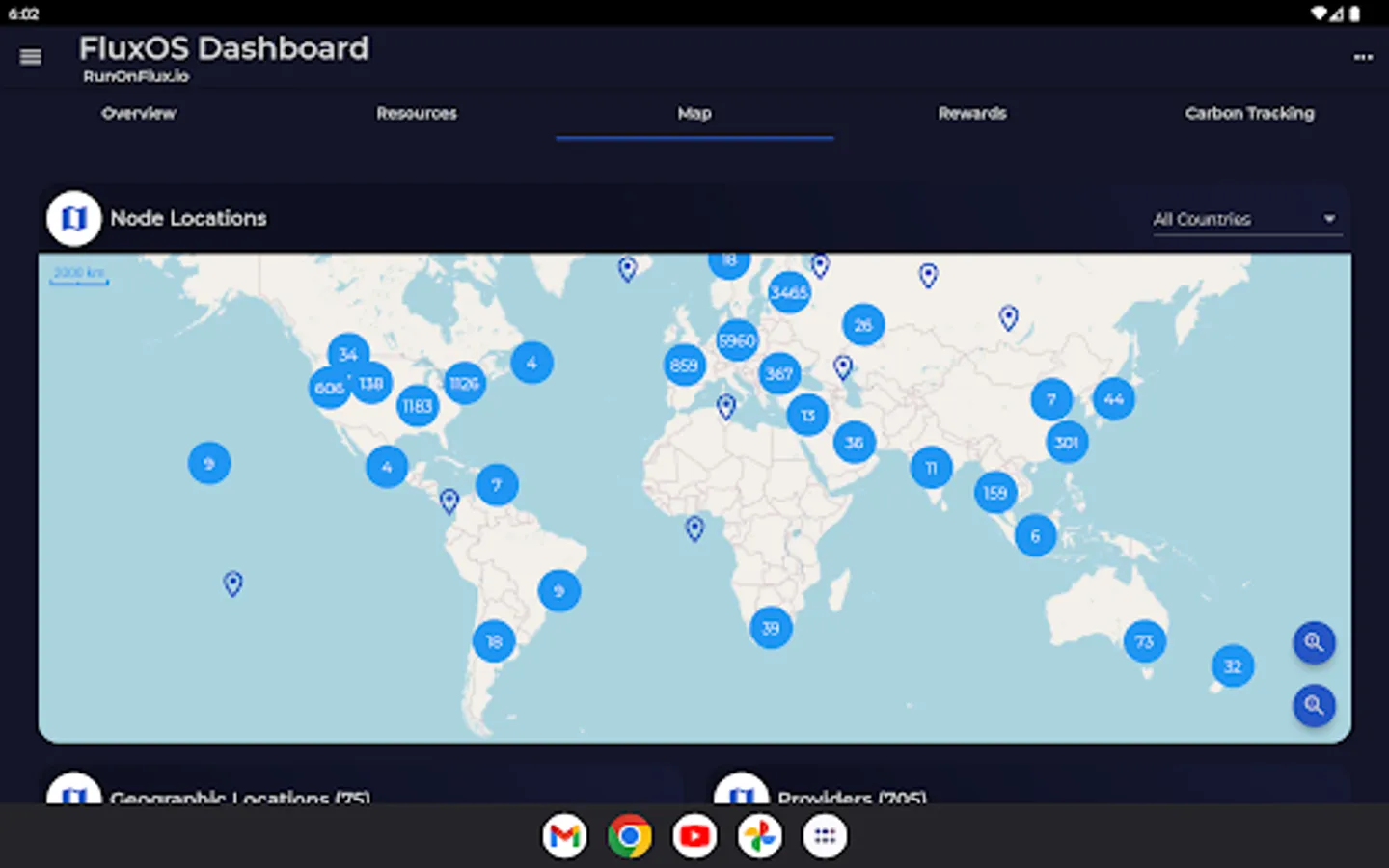Go to the Rewards tab

(x=972, y=114)
